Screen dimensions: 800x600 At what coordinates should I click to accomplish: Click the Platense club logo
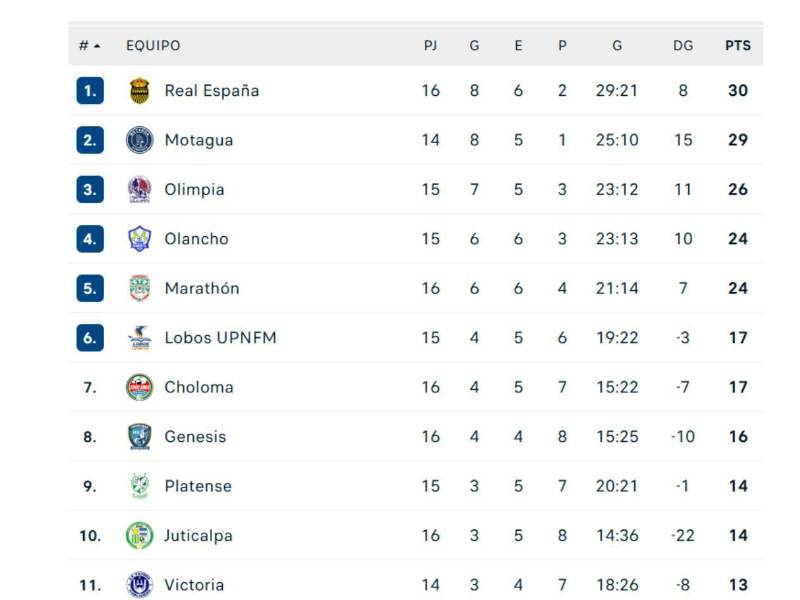[140, 486]
